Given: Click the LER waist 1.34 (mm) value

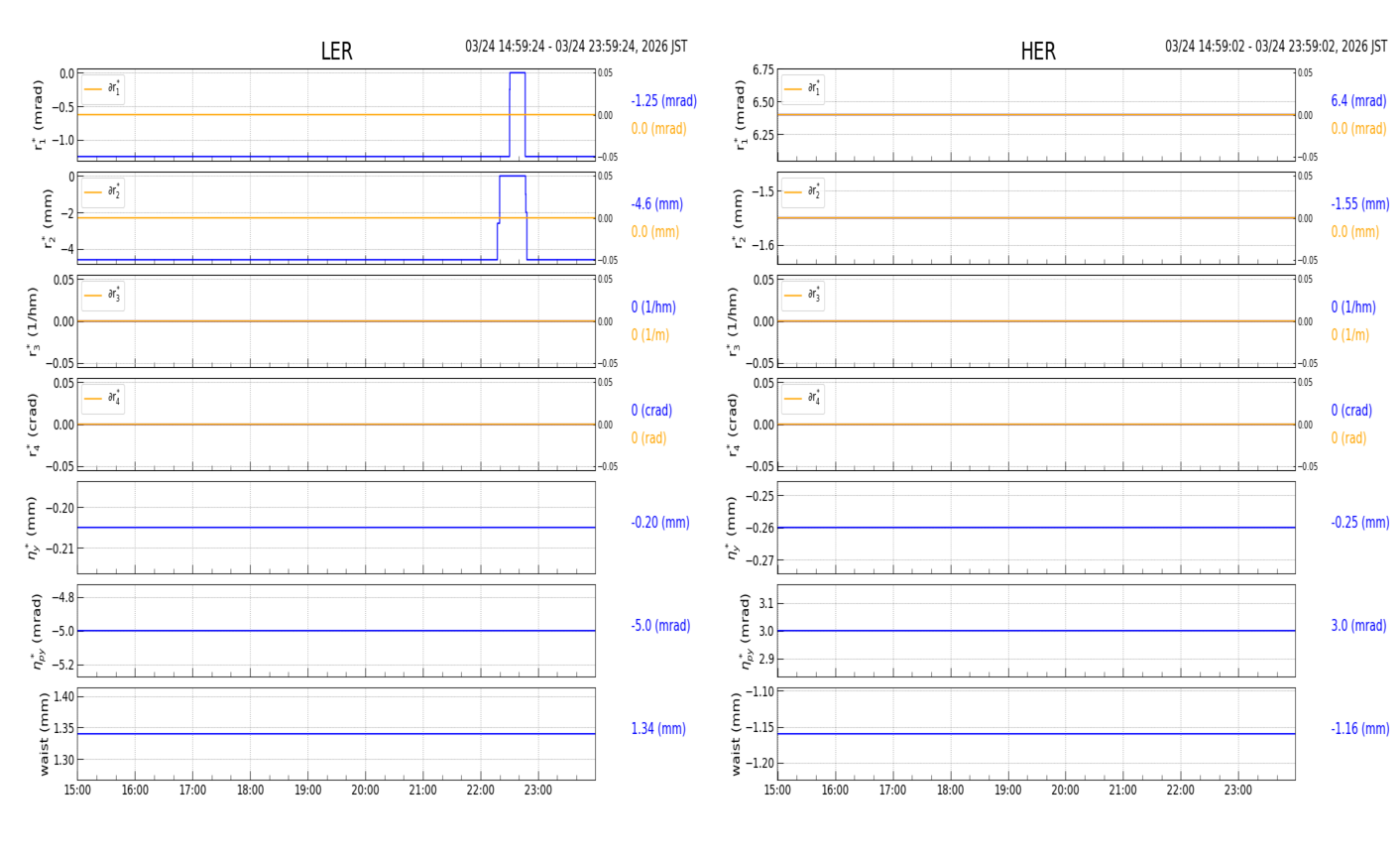Looking at the screenshot, I should coord(657,729).
